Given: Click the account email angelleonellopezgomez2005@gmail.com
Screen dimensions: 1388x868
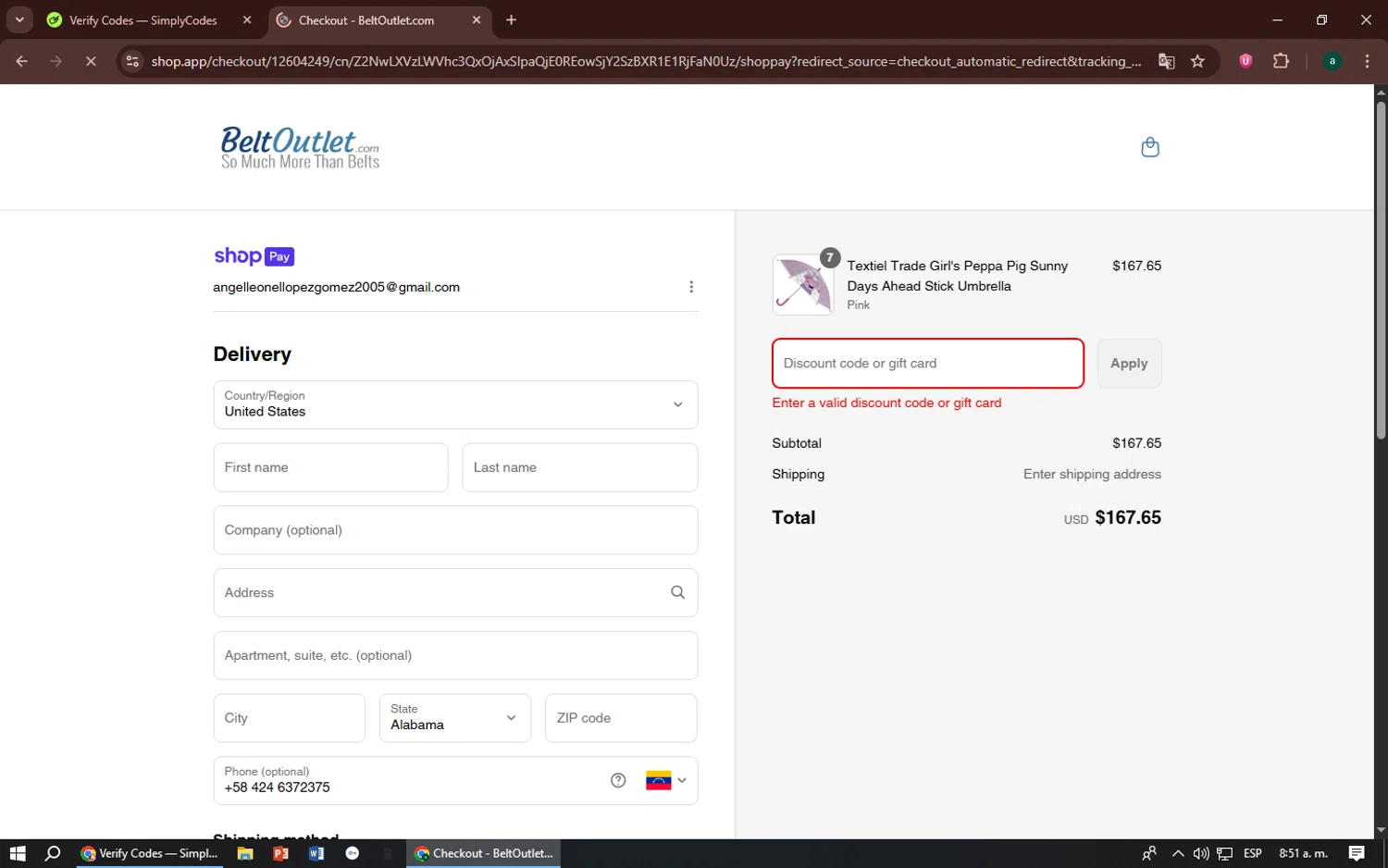Looking at the screenshot, I should [x=336, y=287].
